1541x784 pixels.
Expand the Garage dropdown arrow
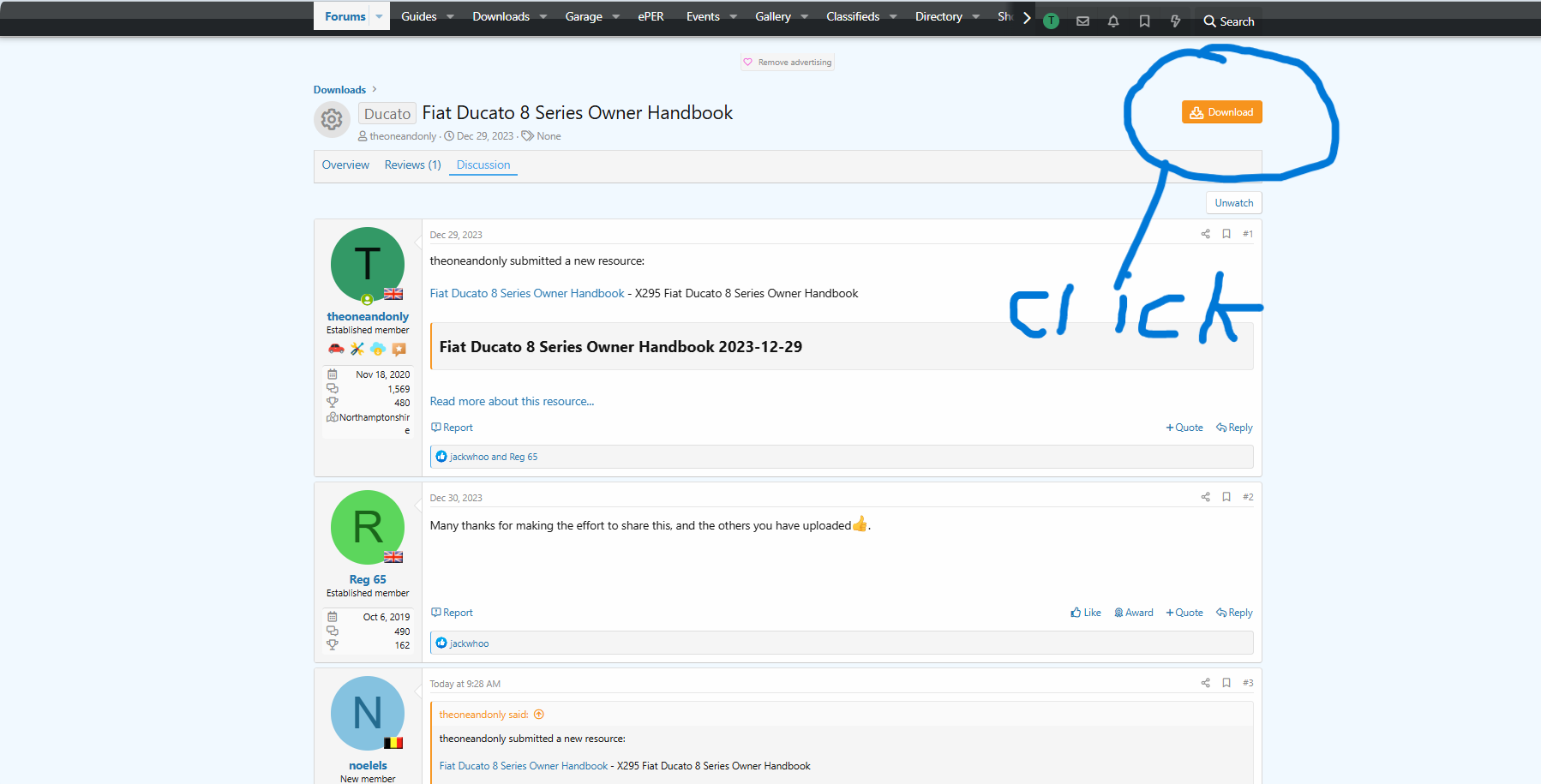tap(615, 16)
